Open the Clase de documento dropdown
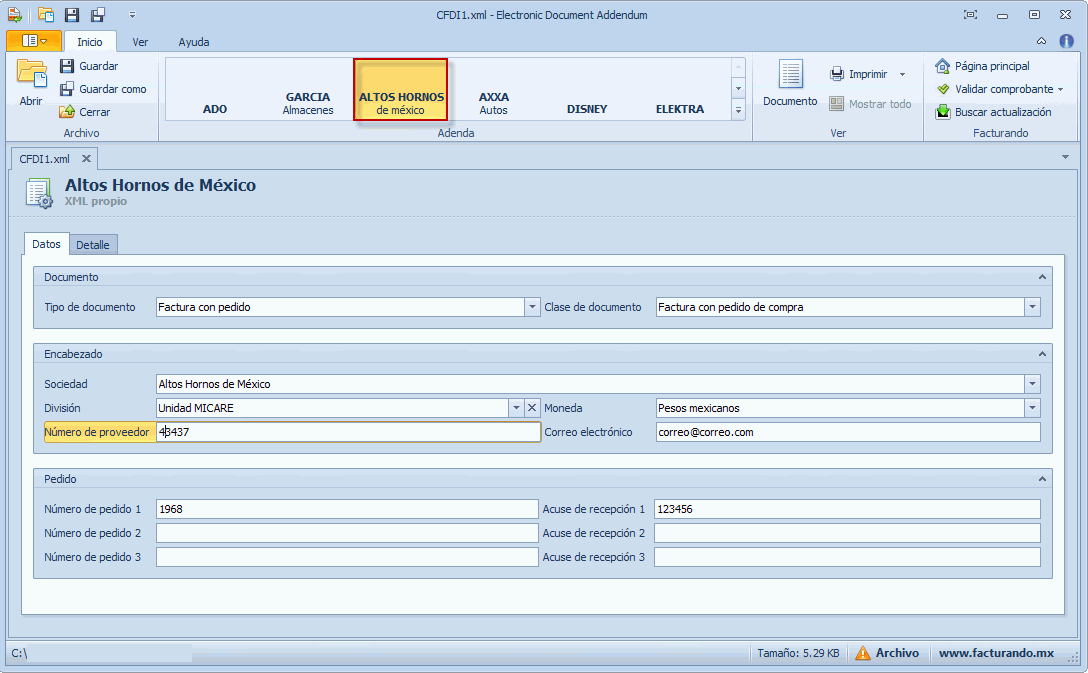Image resolution: width=1088 pixels, height=673 pixels. [x=1032, y=307]
